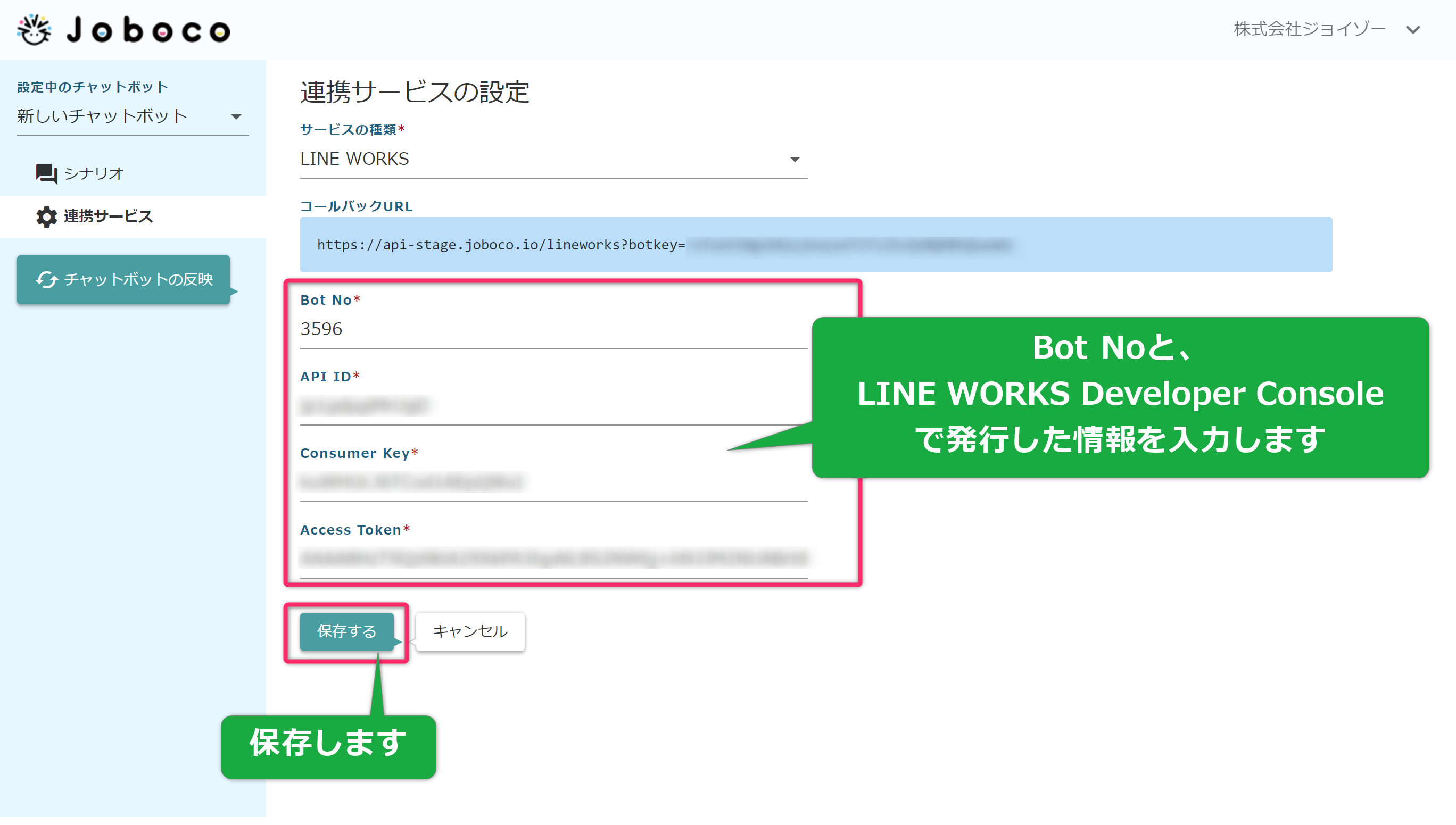Expand the 新しいチャットボット chatbot selector
The height and width of the screenshot is (825, 1456).
(x=133, y=116)
